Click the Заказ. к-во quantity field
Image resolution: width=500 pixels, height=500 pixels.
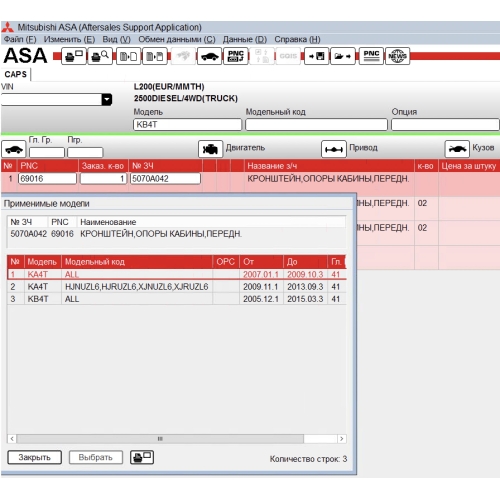[103, 178]
